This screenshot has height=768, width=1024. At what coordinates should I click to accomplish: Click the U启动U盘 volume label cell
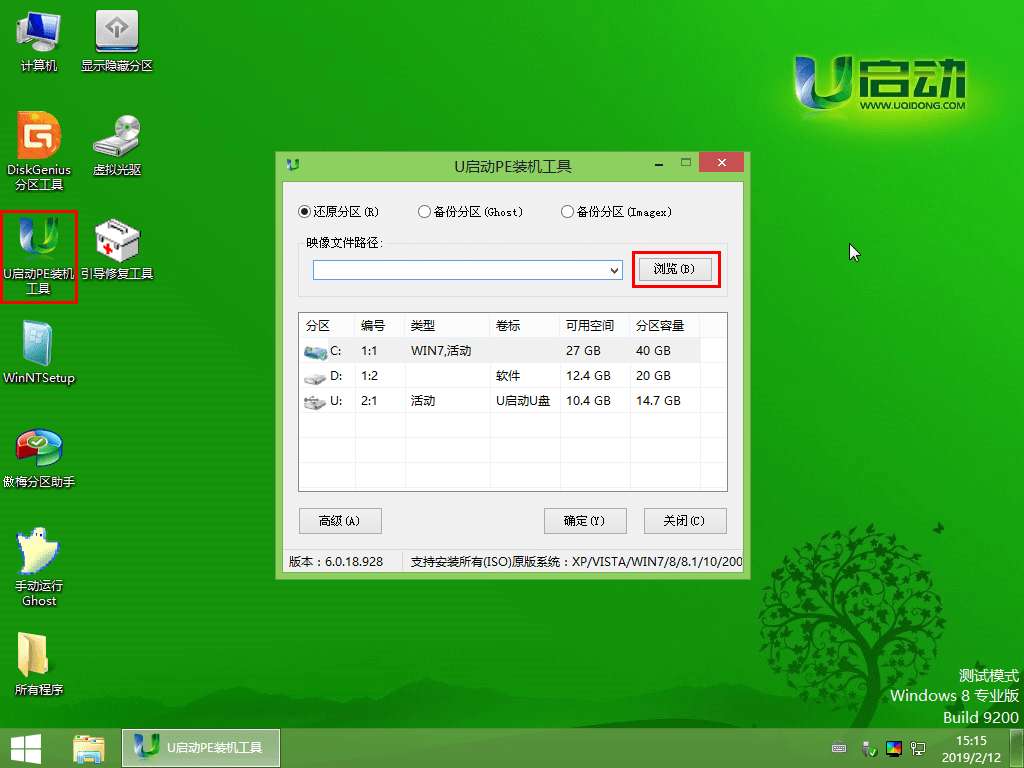tap(522, 400)
